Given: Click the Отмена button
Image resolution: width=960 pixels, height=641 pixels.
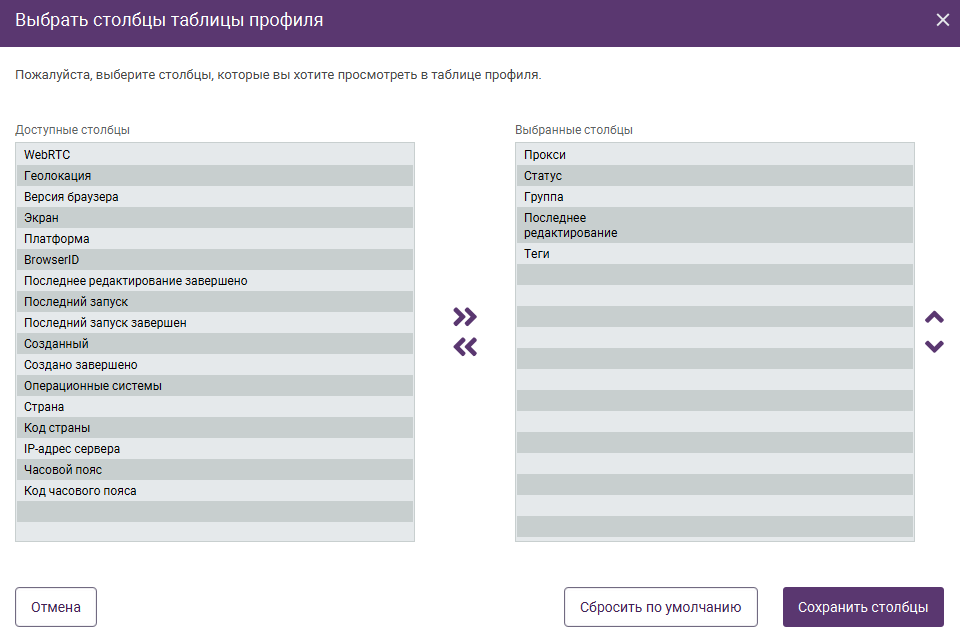Looking at the screenshot, I should [56, 607].
